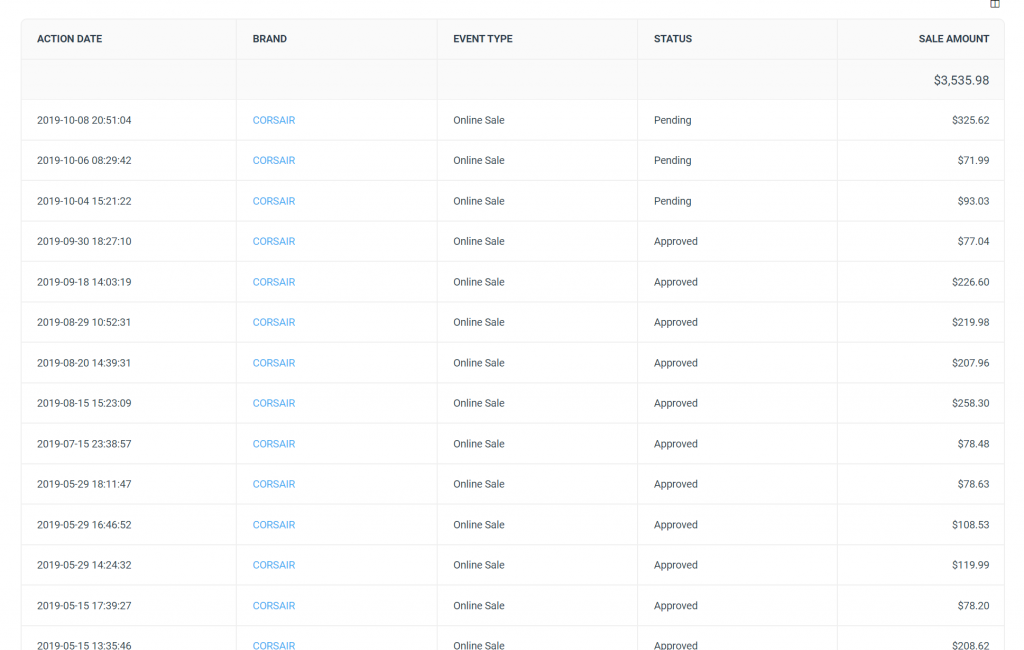
Task: Sort by the BRAND column header
Action: 270,39
